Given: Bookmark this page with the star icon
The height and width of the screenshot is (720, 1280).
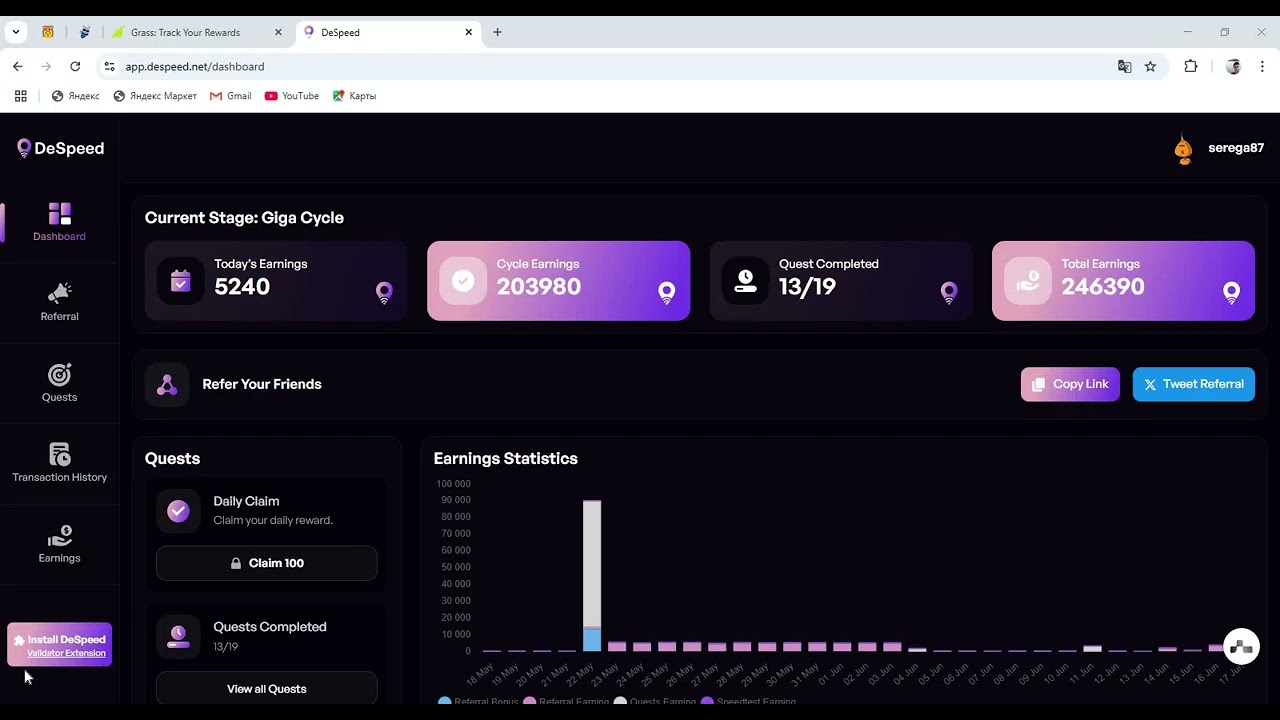Looking at the screenshot, I should pos(1150,66).
